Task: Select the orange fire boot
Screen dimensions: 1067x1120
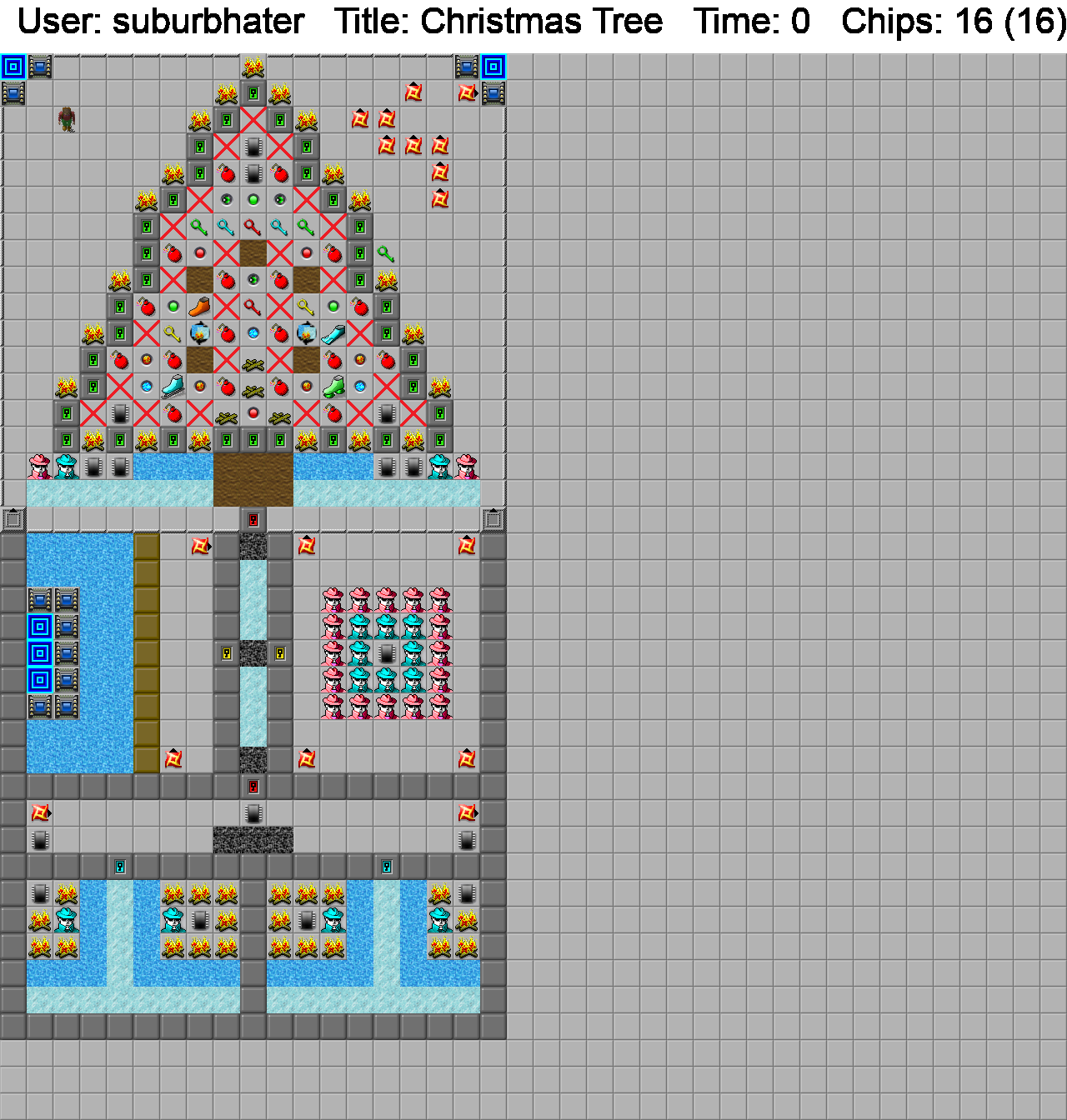Action: pos(199,307)
